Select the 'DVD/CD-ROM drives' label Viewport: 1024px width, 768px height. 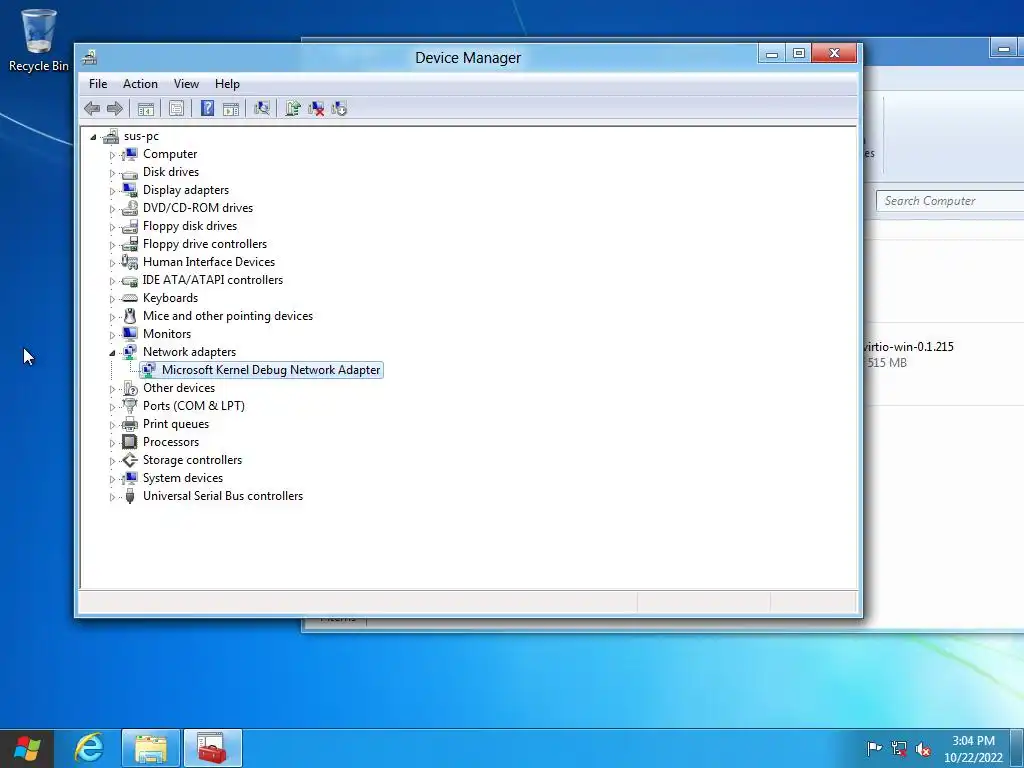click(198, 208)
